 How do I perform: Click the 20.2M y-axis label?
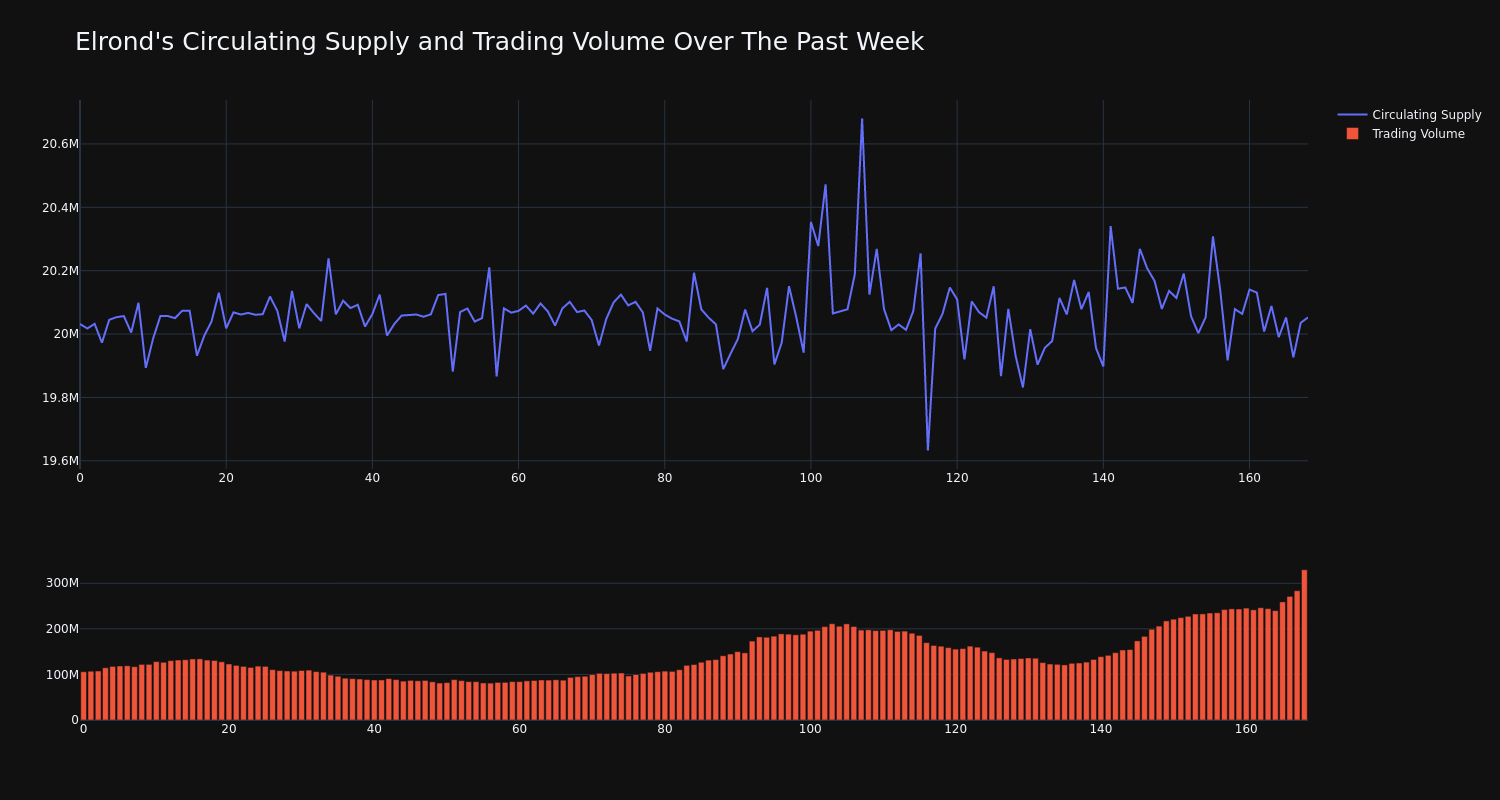pos(60,271)
